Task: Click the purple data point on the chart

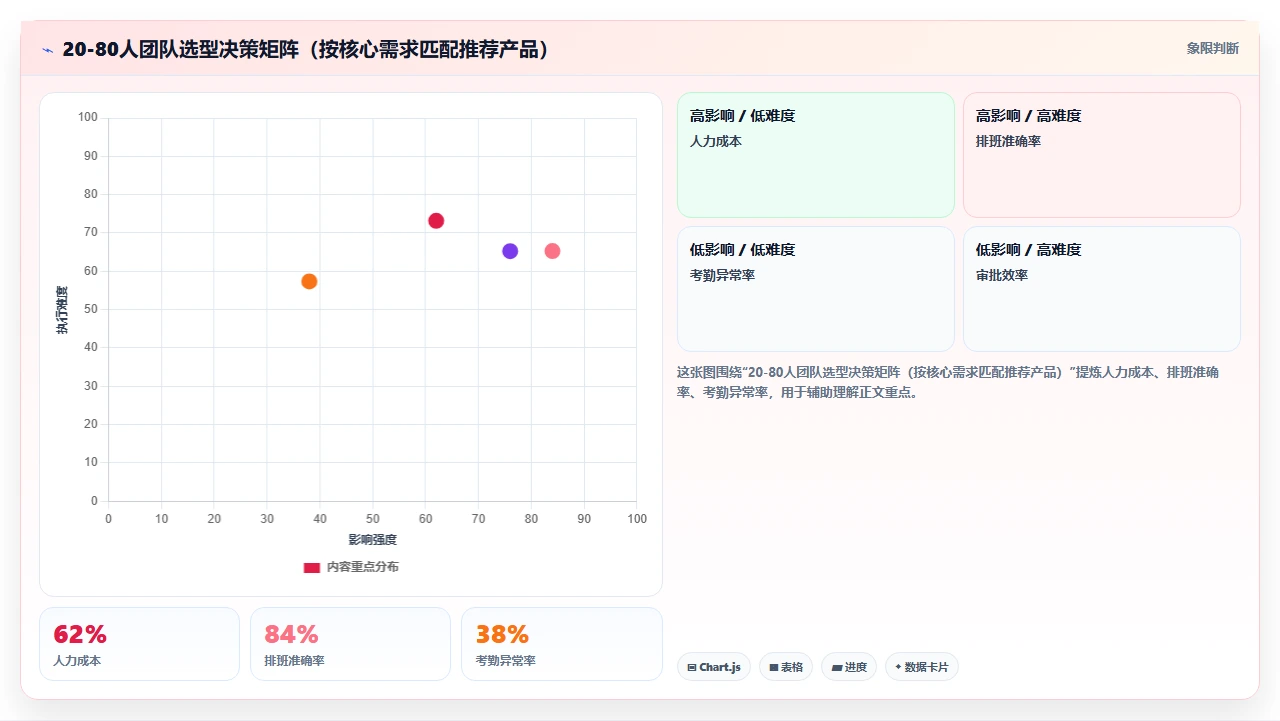Action: click(x=510, y=251)
